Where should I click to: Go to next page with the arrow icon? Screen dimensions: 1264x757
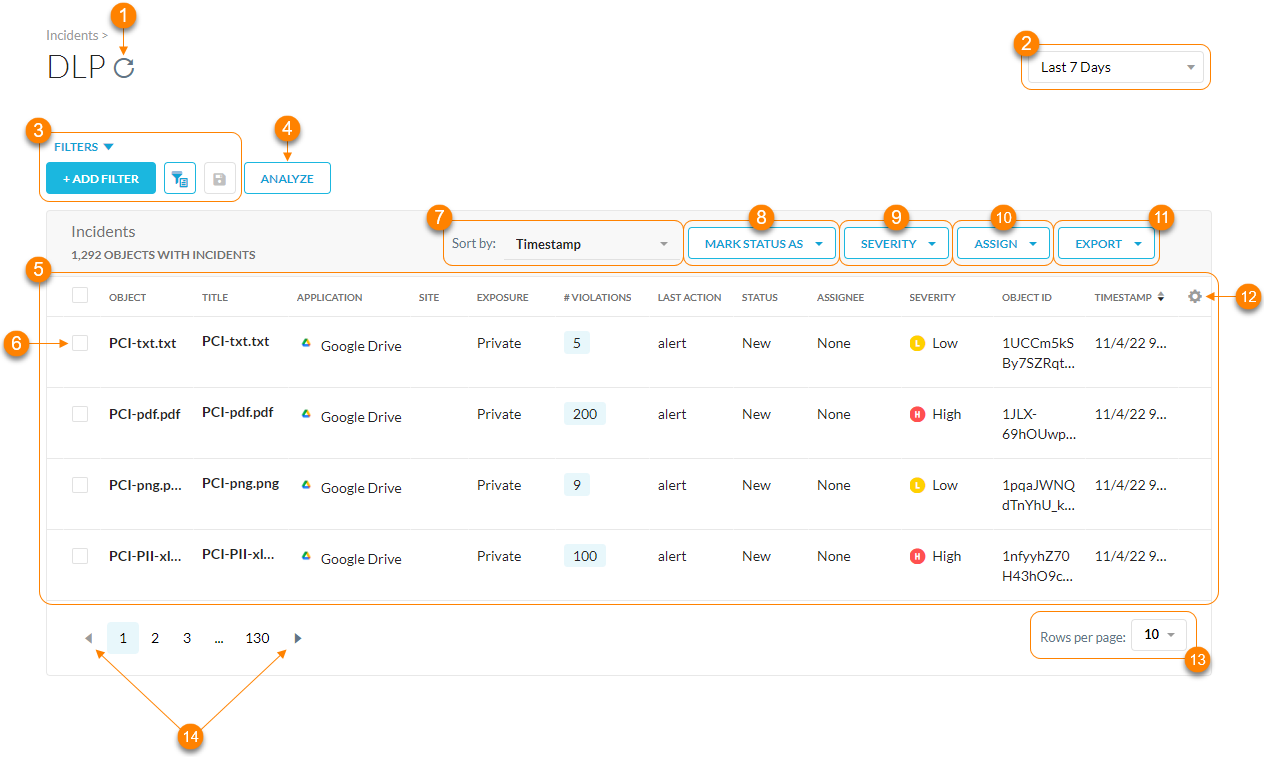click(x=297, y=637)
